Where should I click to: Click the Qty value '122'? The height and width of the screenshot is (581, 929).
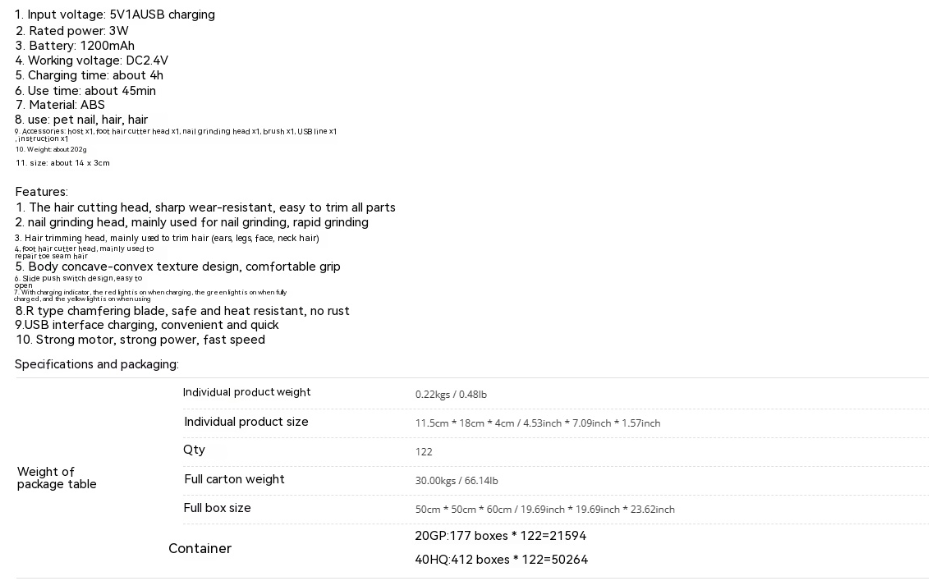pyautogui.click(x=424, y=452)
